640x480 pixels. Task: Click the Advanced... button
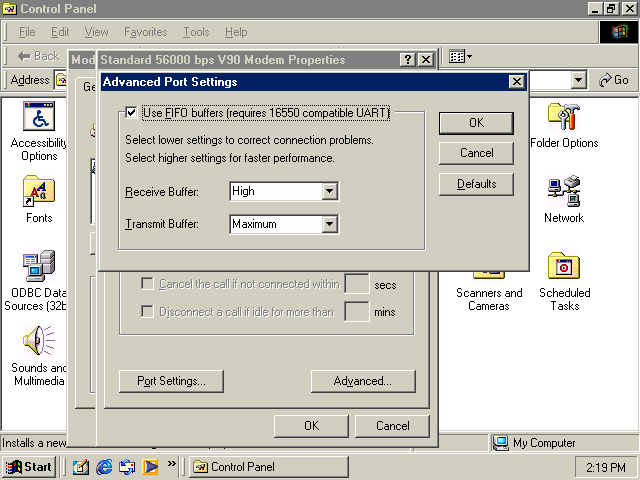(x=363, y=381)
